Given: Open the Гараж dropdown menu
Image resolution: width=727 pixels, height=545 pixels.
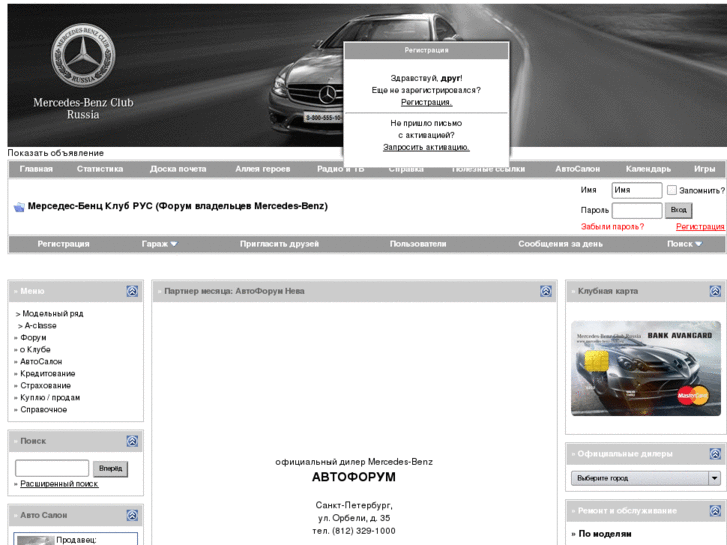Looking at the screenshot, I should [159, 244].
